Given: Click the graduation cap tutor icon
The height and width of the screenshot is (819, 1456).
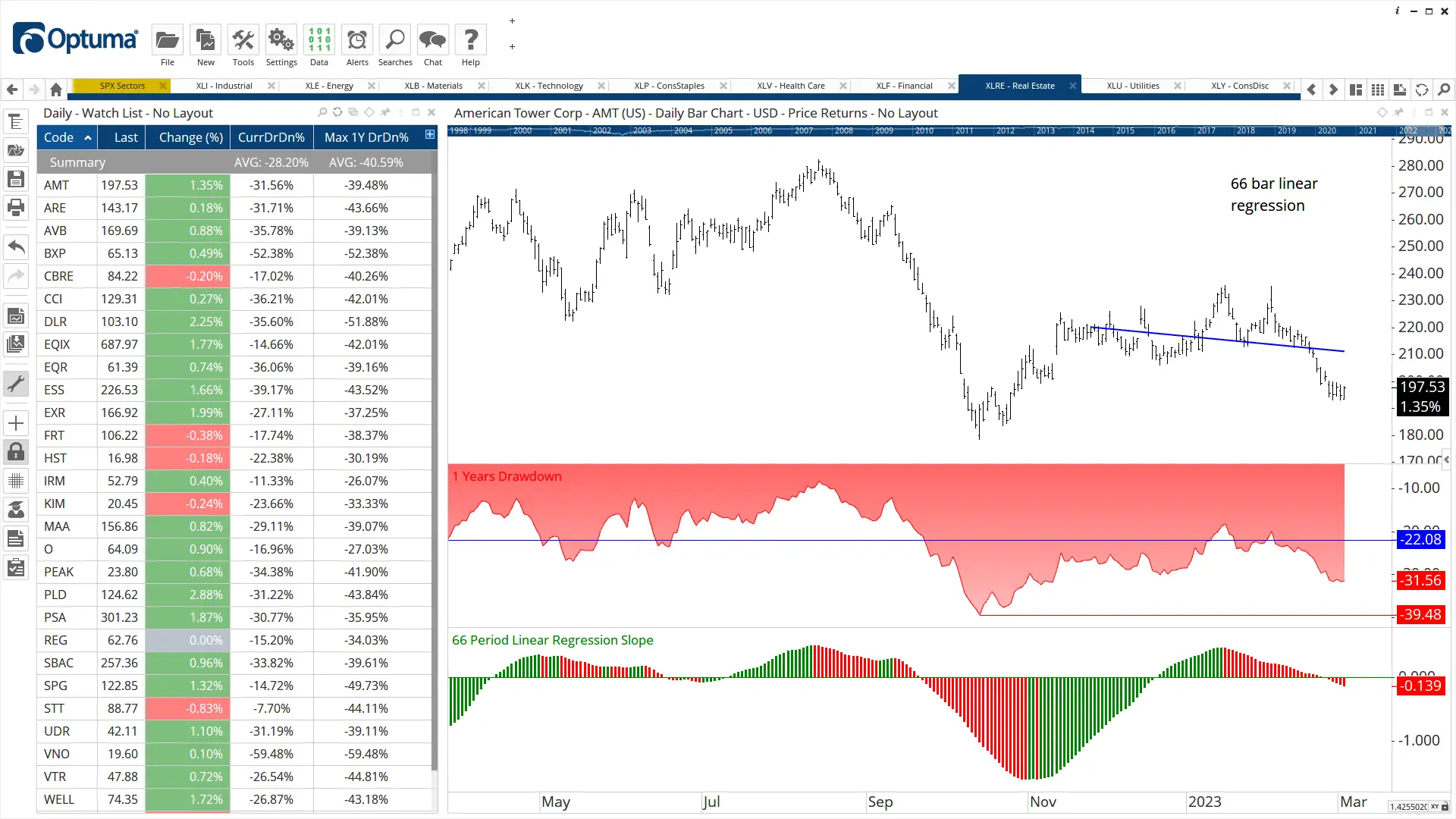Looking at the screenshot, I should 16,510.
